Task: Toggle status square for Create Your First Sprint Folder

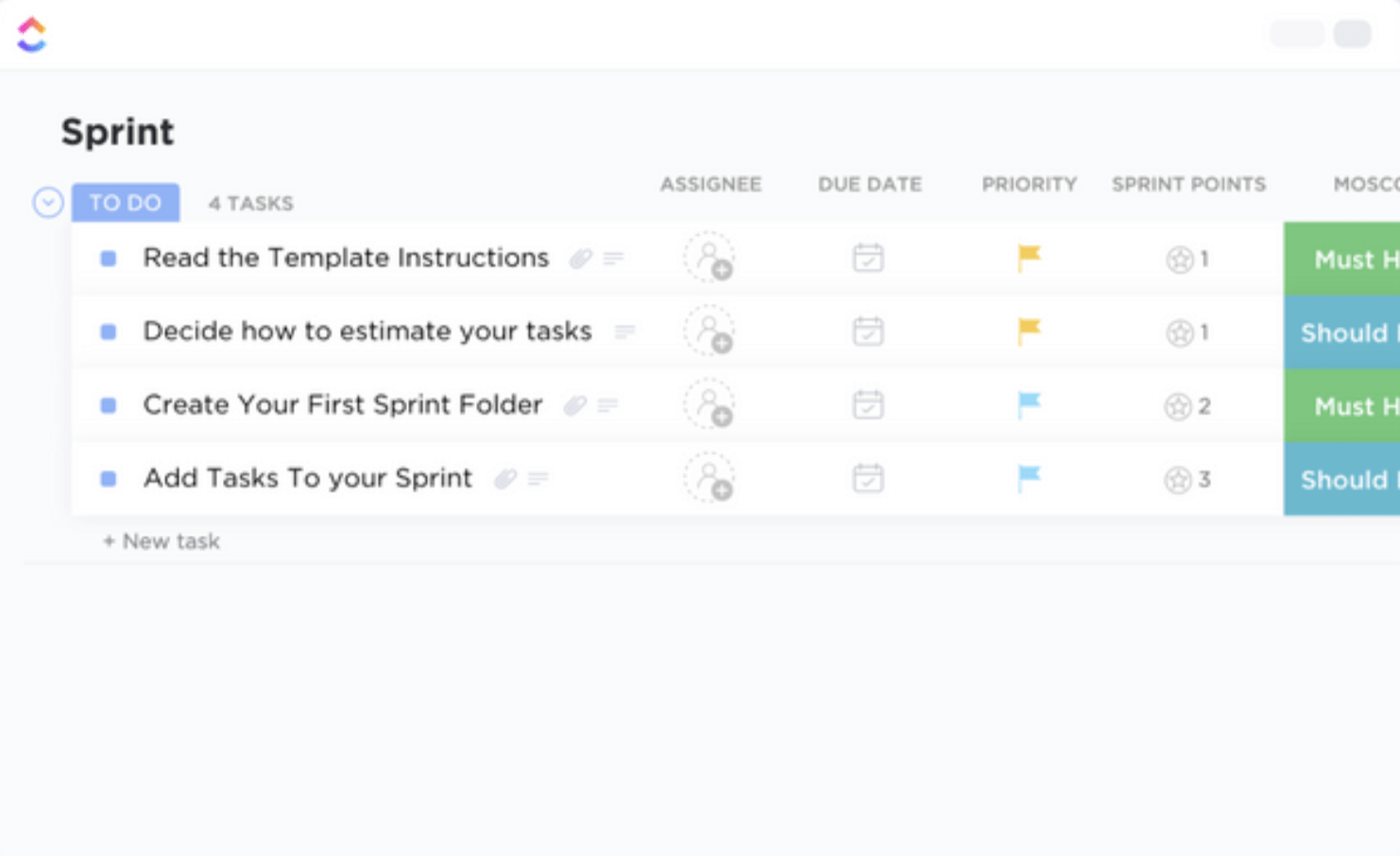Action: click(x=109, y=405)
